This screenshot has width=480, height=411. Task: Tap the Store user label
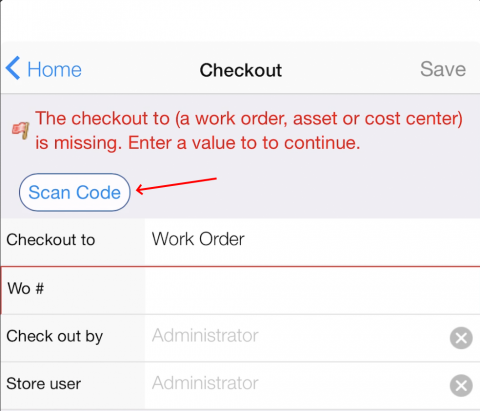pos(44,384)
